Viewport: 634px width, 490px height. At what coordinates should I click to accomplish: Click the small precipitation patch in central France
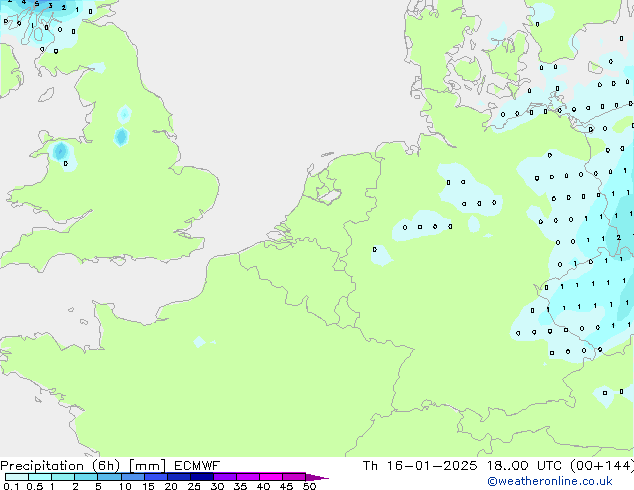[x=201, y=342]
